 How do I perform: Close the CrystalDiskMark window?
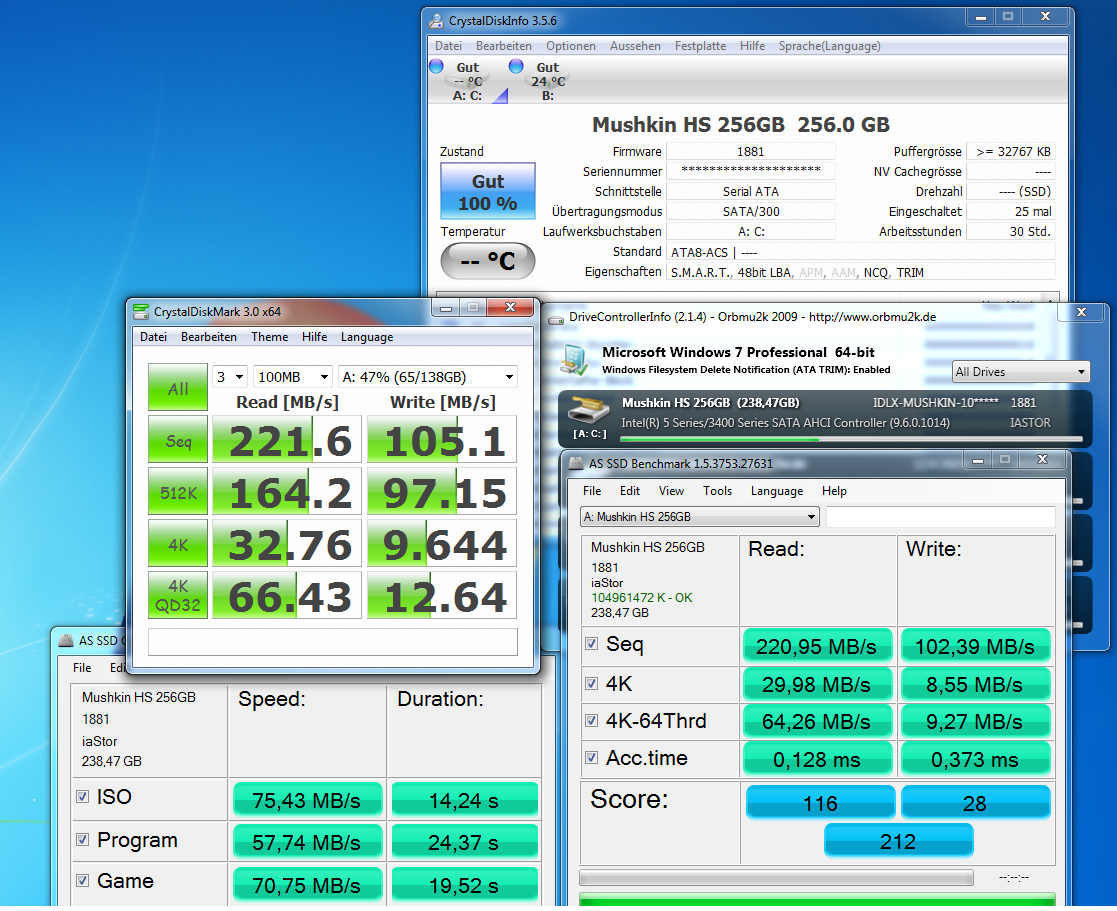510,307
